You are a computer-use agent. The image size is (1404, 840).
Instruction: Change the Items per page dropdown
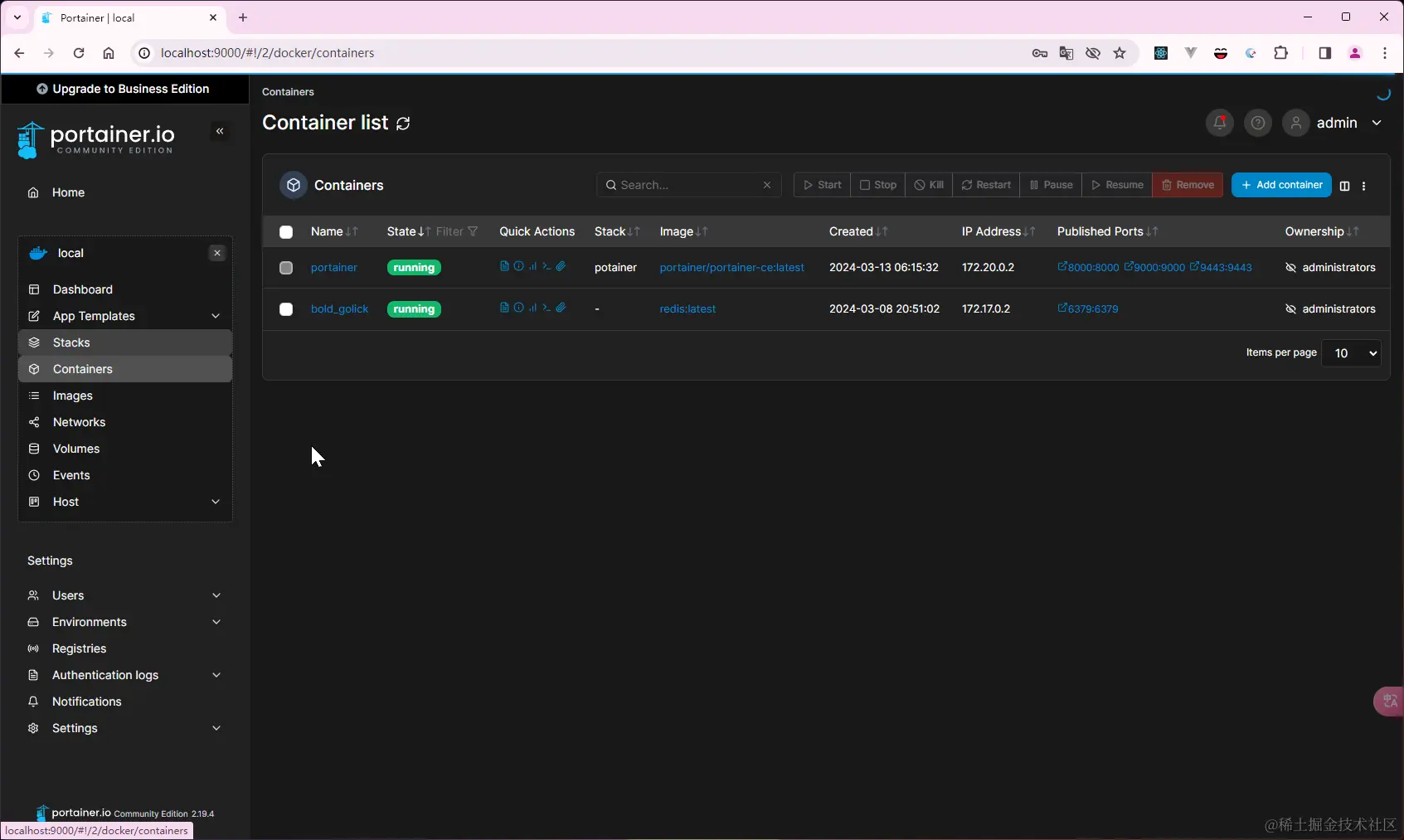pos(1351,353)
